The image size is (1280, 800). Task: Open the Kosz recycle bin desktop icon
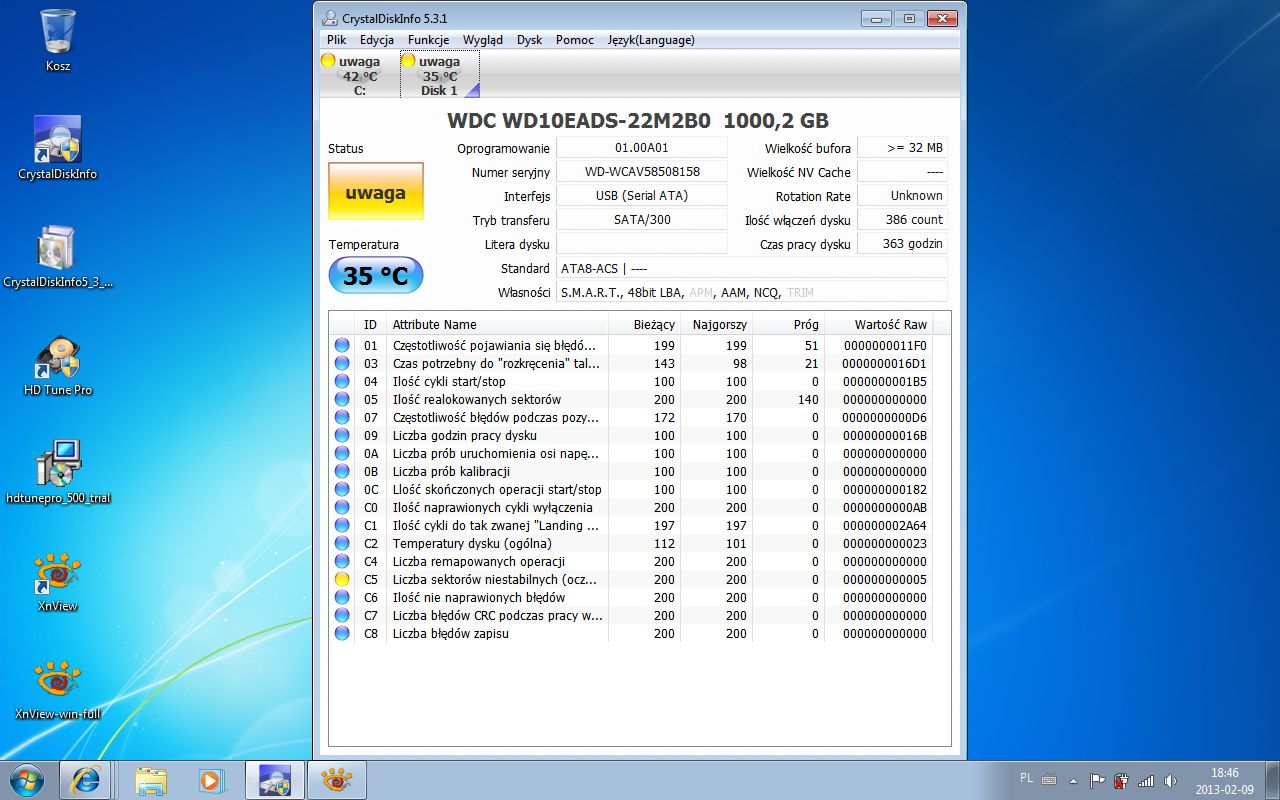(58, 40)
